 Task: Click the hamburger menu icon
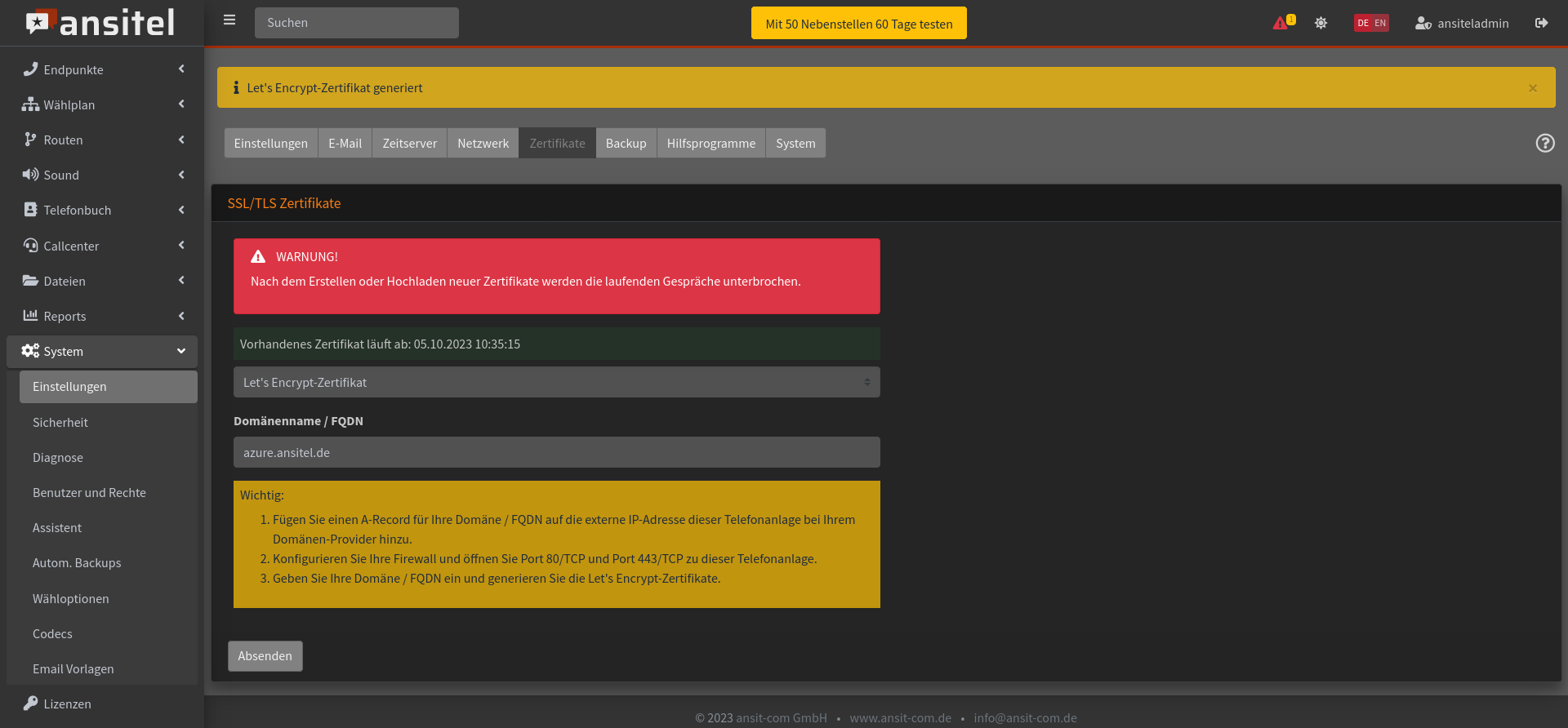tap(229, 20)
